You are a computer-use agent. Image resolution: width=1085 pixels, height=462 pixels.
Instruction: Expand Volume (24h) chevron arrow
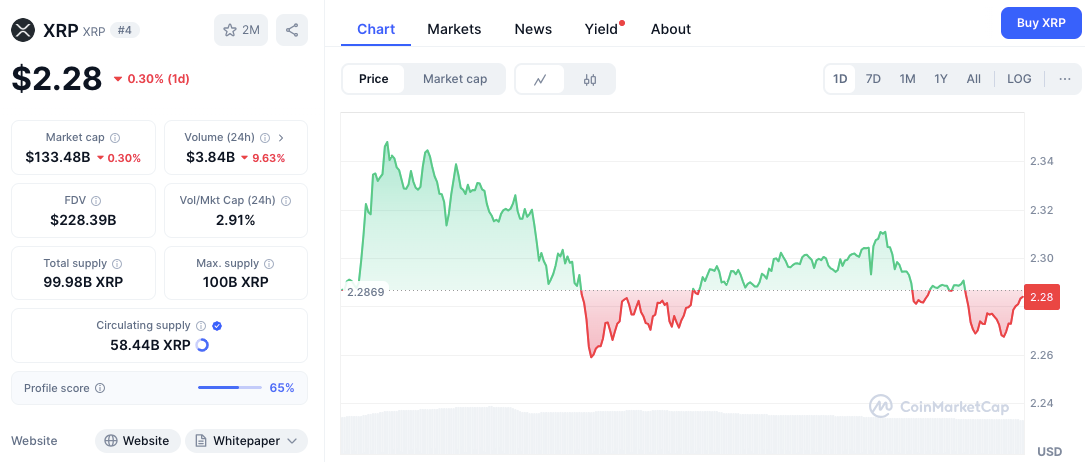click(280, 138)
